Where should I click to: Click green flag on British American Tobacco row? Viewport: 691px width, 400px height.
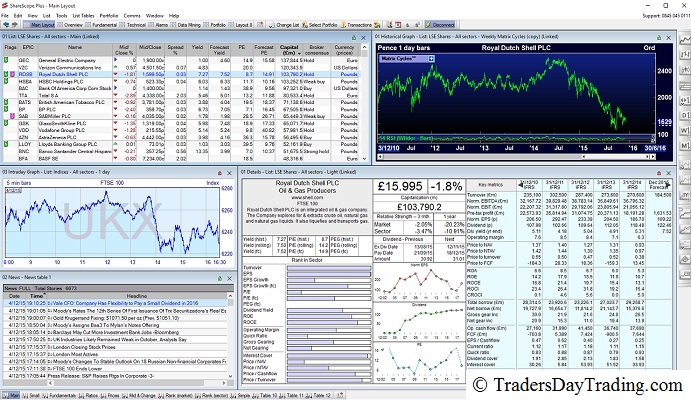pyautogui.click(x=6, y=102)
